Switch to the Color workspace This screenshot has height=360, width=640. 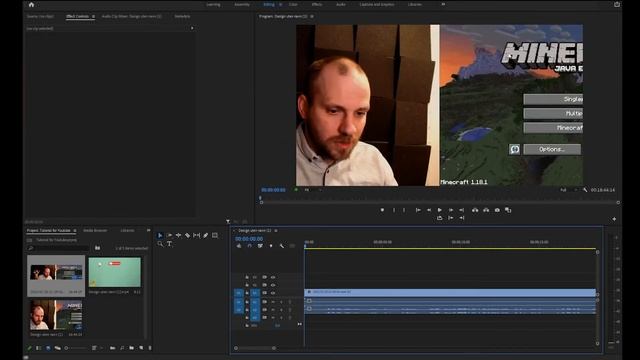pos(293,4)
